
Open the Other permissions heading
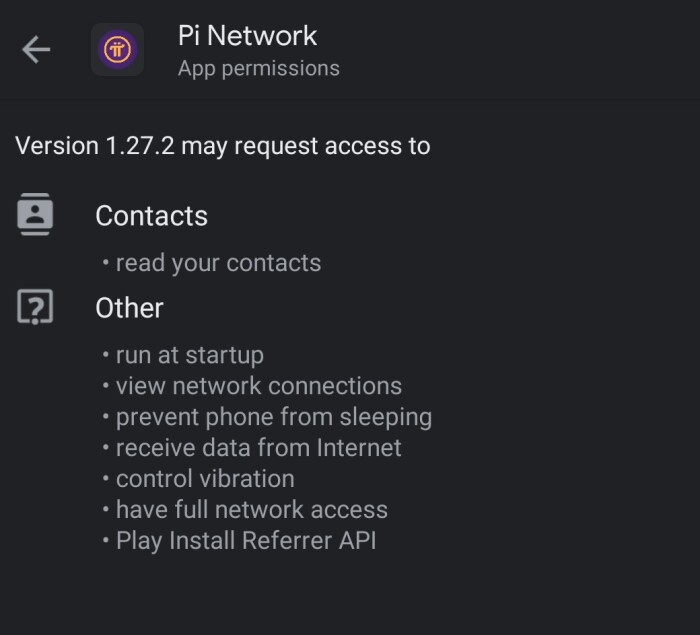click(x=129, y=308)
